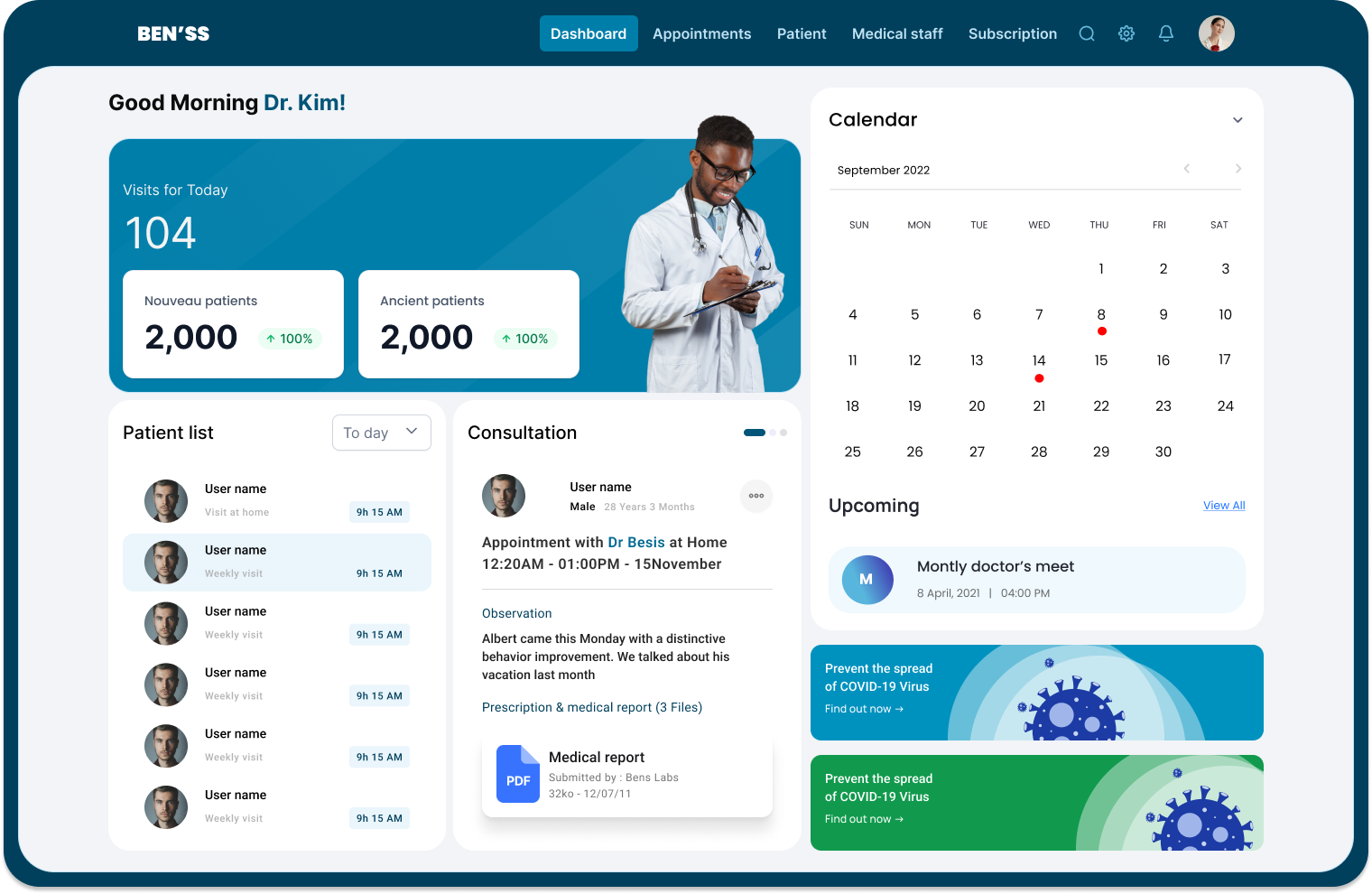Open the To day dropdown
This screenshot has width=1372, height=894.
tap(382, 433)
